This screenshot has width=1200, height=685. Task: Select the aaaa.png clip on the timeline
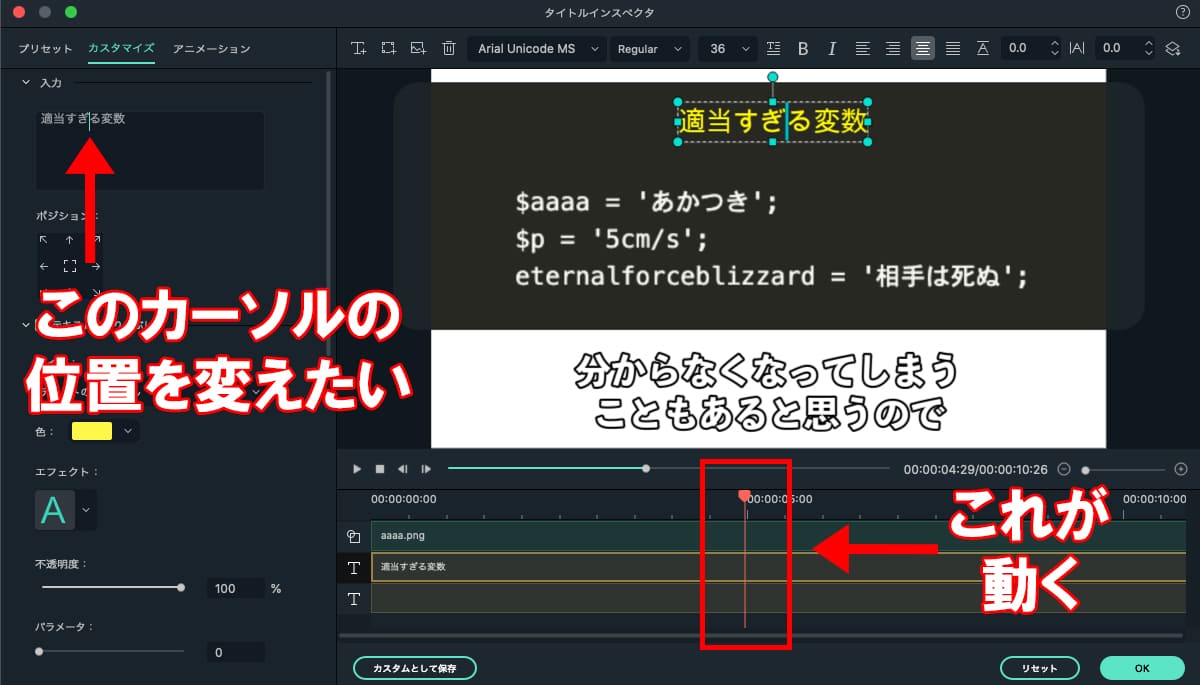(540, 536)
